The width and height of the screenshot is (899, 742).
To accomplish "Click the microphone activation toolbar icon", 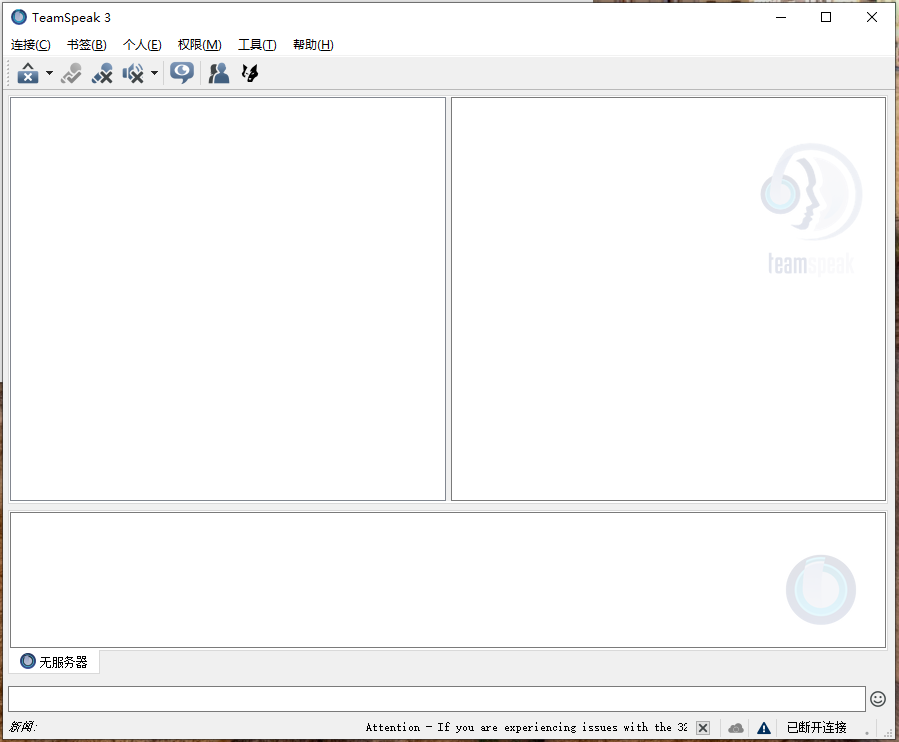I will (x=71, y=73).
